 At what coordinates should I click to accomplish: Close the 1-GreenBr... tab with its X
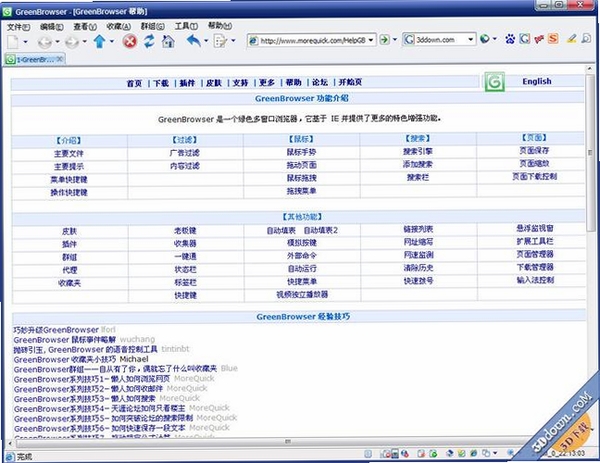[60, 59]
